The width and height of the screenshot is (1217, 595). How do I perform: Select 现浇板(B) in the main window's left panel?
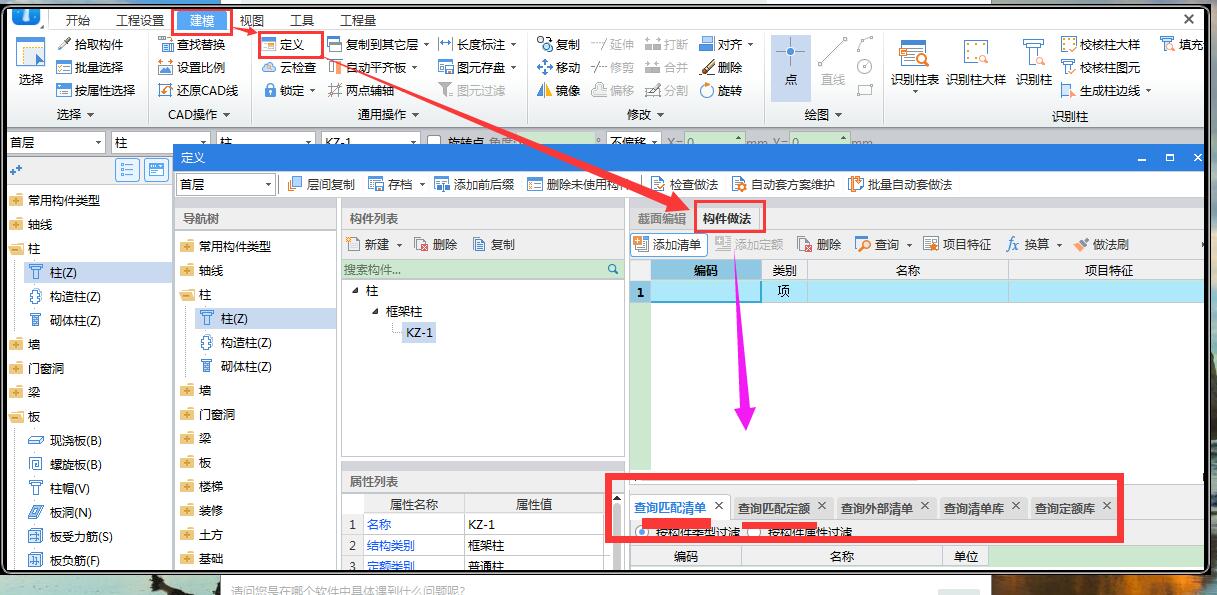point(76,440)
